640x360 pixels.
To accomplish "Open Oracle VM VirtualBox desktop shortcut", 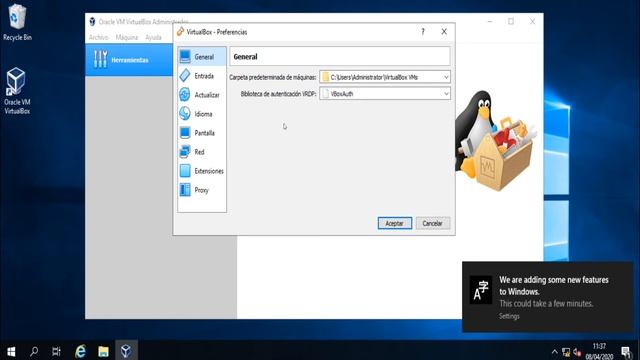I will (17, 91).
